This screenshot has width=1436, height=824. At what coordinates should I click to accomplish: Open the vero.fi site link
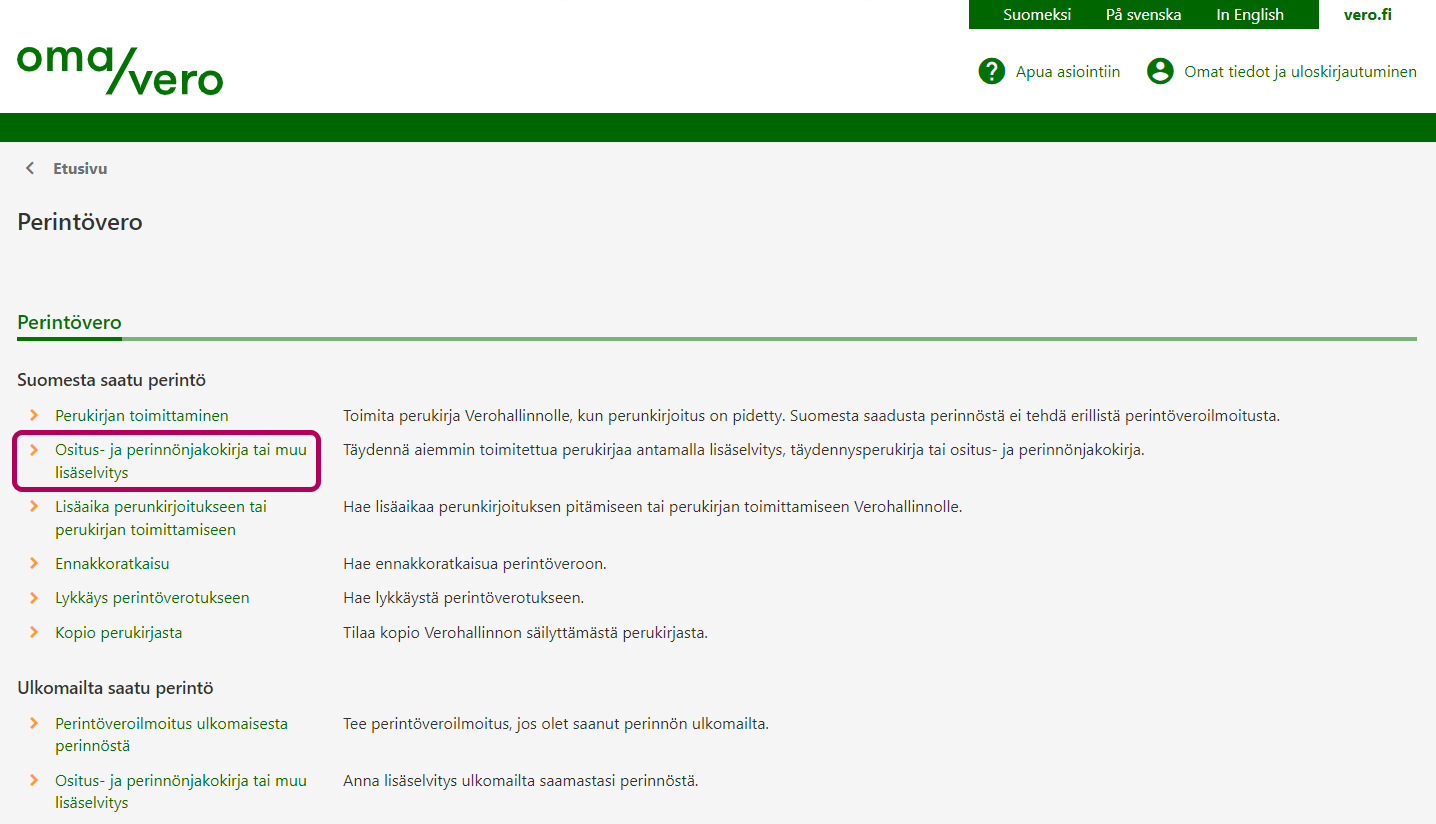[1367, 15]
